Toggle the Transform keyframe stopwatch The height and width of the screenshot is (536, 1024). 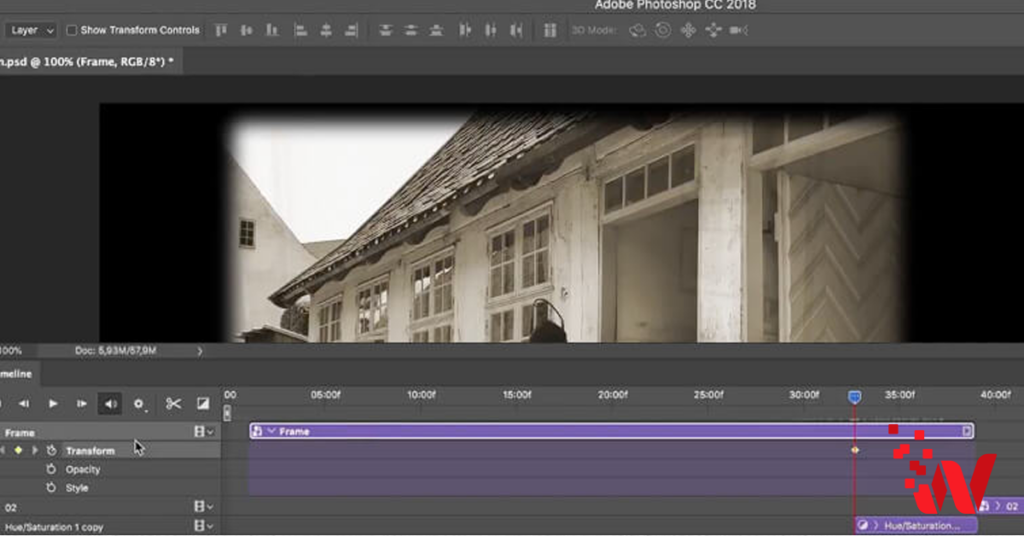coord(51,451)
